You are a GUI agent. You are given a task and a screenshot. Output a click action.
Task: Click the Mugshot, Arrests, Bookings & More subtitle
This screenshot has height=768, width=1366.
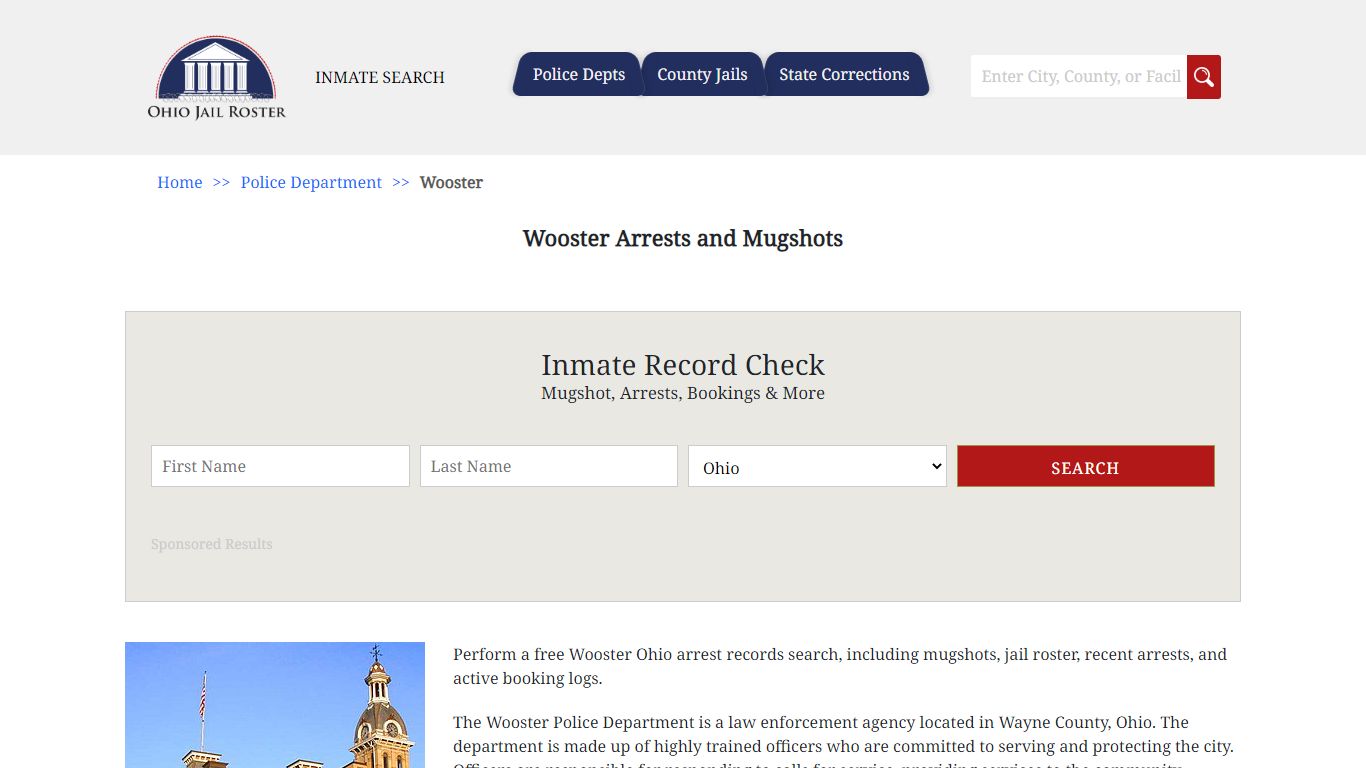point(683,393)
